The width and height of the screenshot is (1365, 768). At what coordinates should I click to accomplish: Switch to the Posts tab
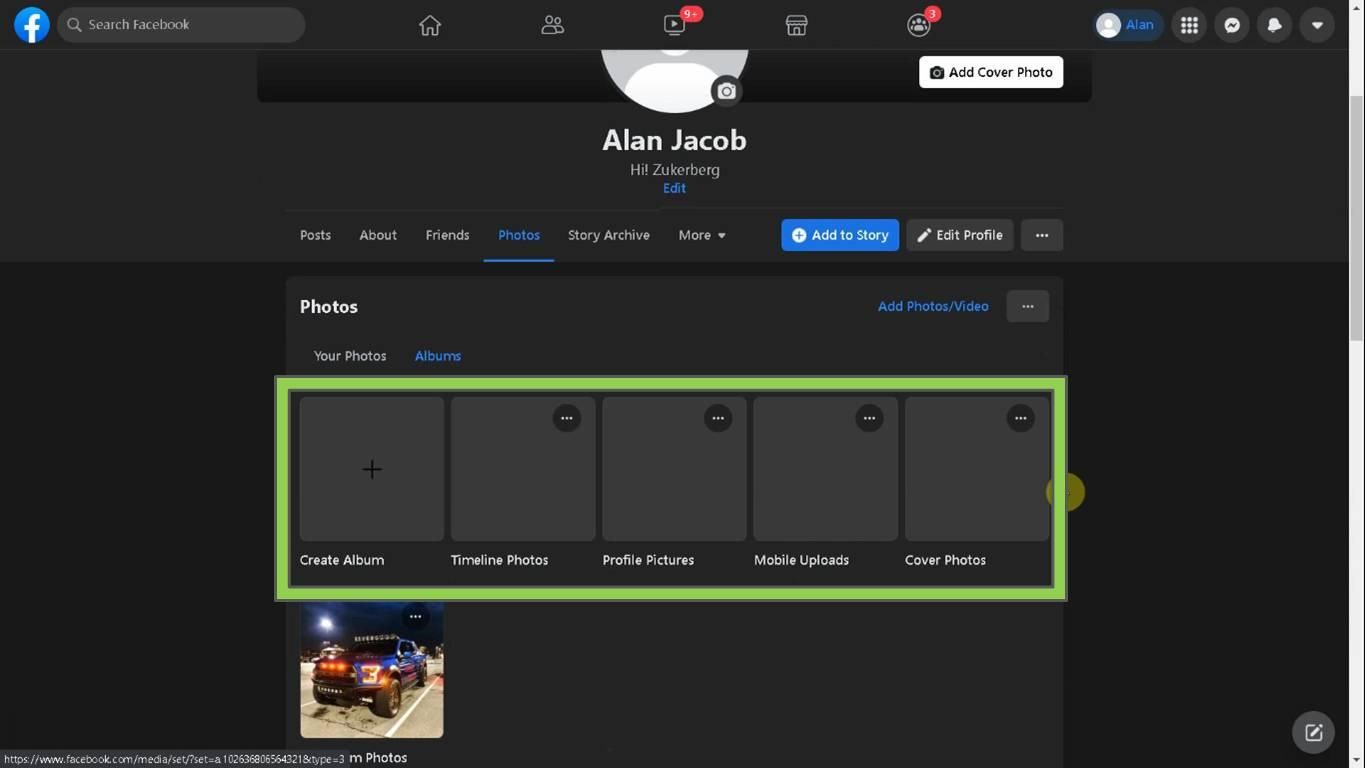315,235
